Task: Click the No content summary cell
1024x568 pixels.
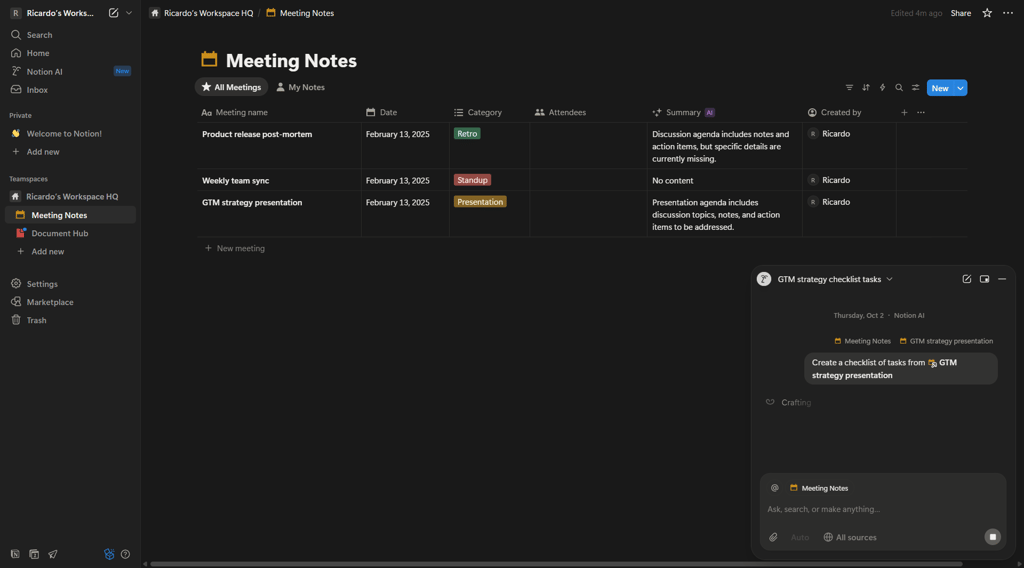Action: pyautogui.click(x=725, y=180)
